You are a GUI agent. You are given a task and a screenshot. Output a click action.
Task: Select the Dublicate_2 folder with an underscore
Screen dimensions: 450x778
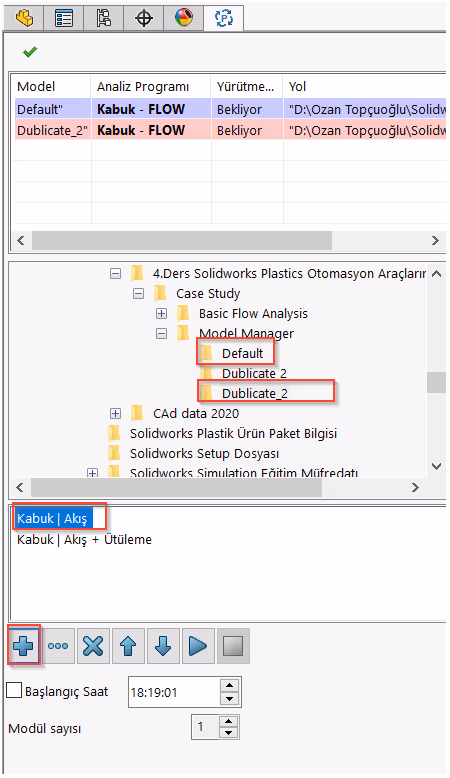point(255,393)
